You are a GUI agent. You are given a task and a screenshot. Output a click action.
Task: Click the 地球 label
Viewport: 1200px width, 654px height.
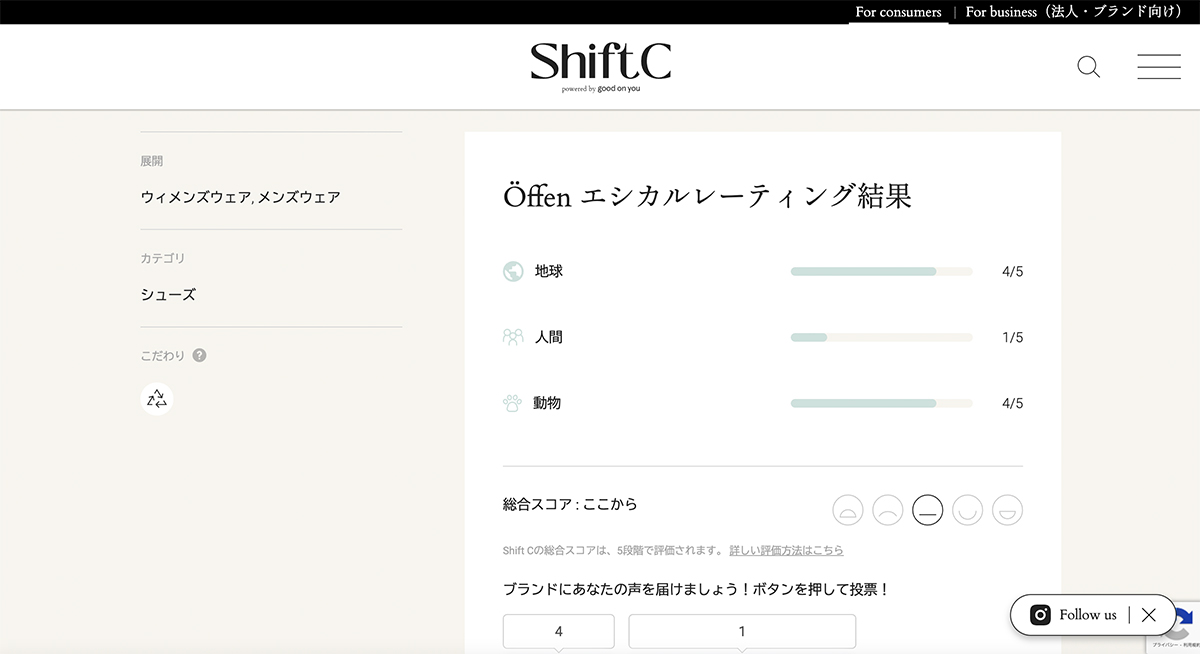tap(549, 271)
